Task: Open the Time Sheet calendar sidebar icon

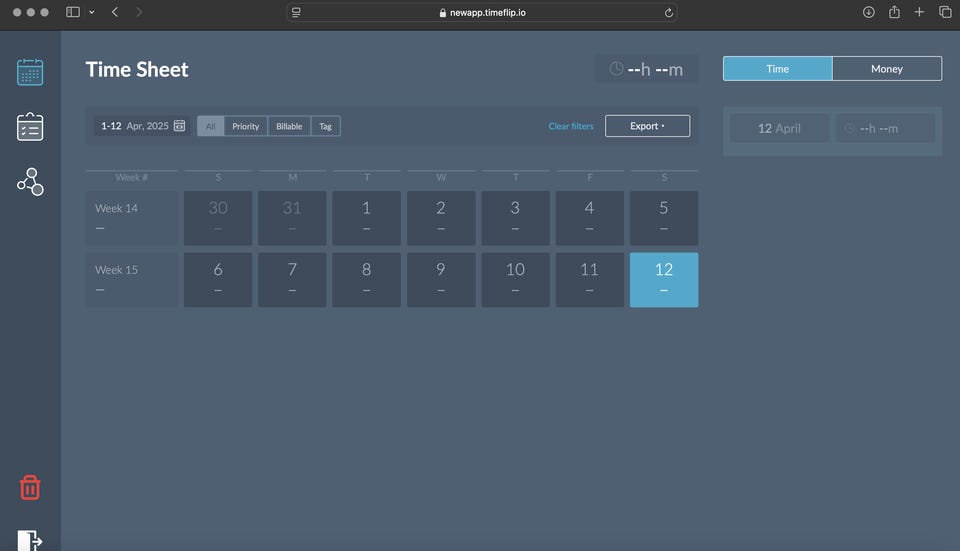Action: [x=30, y=72]
